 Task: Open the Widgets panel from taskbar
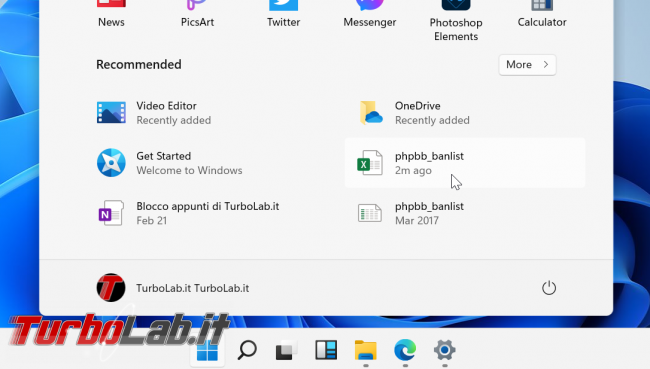click(x=326, y=350)
